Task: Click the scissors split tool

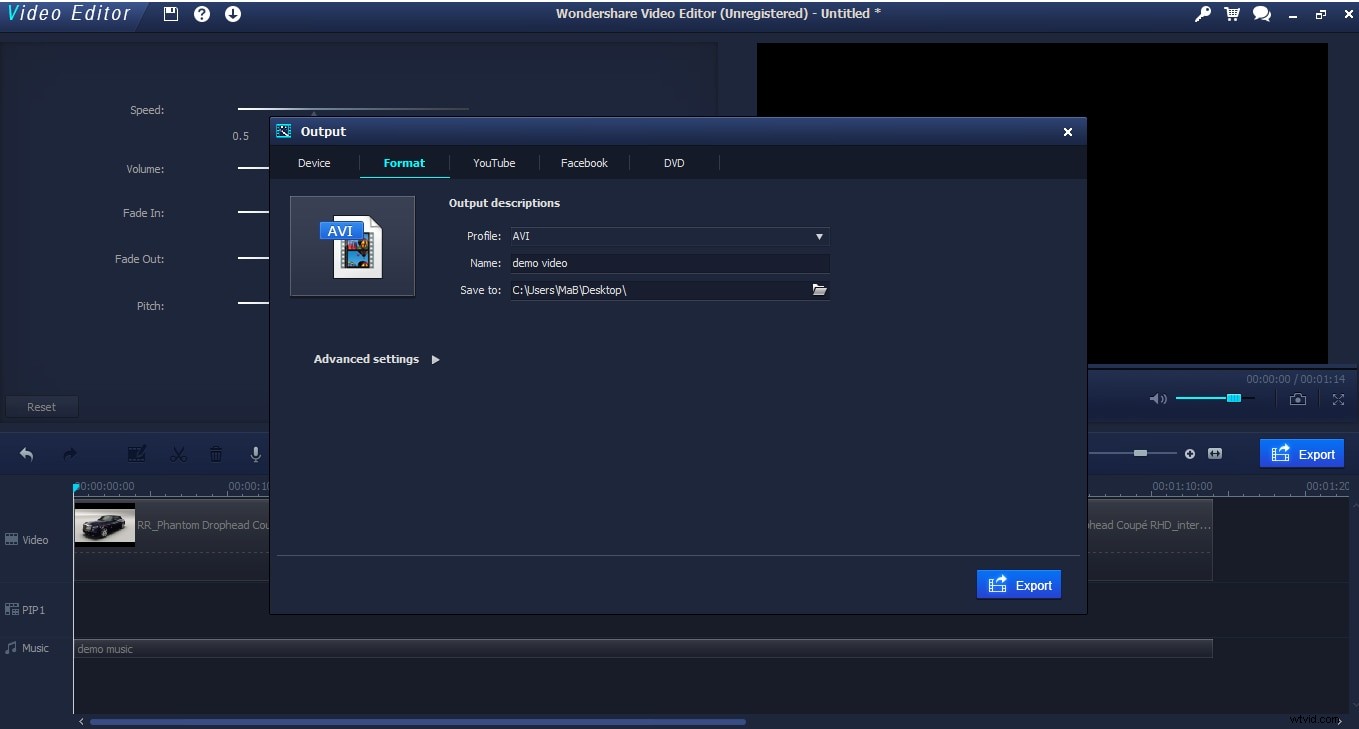Action: [179, 454]
